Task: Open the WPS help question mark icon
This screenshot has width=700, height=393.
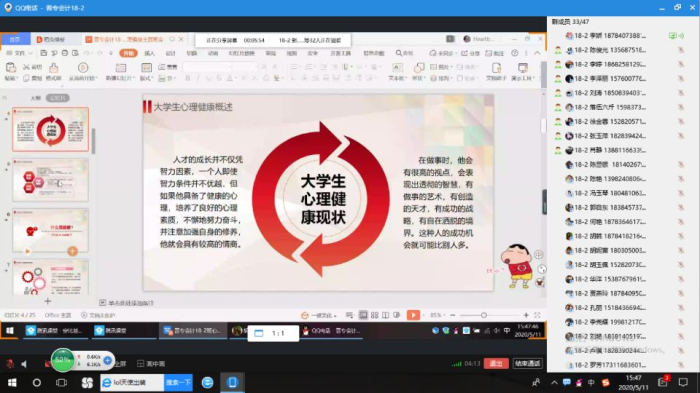Action: [515, 53]
